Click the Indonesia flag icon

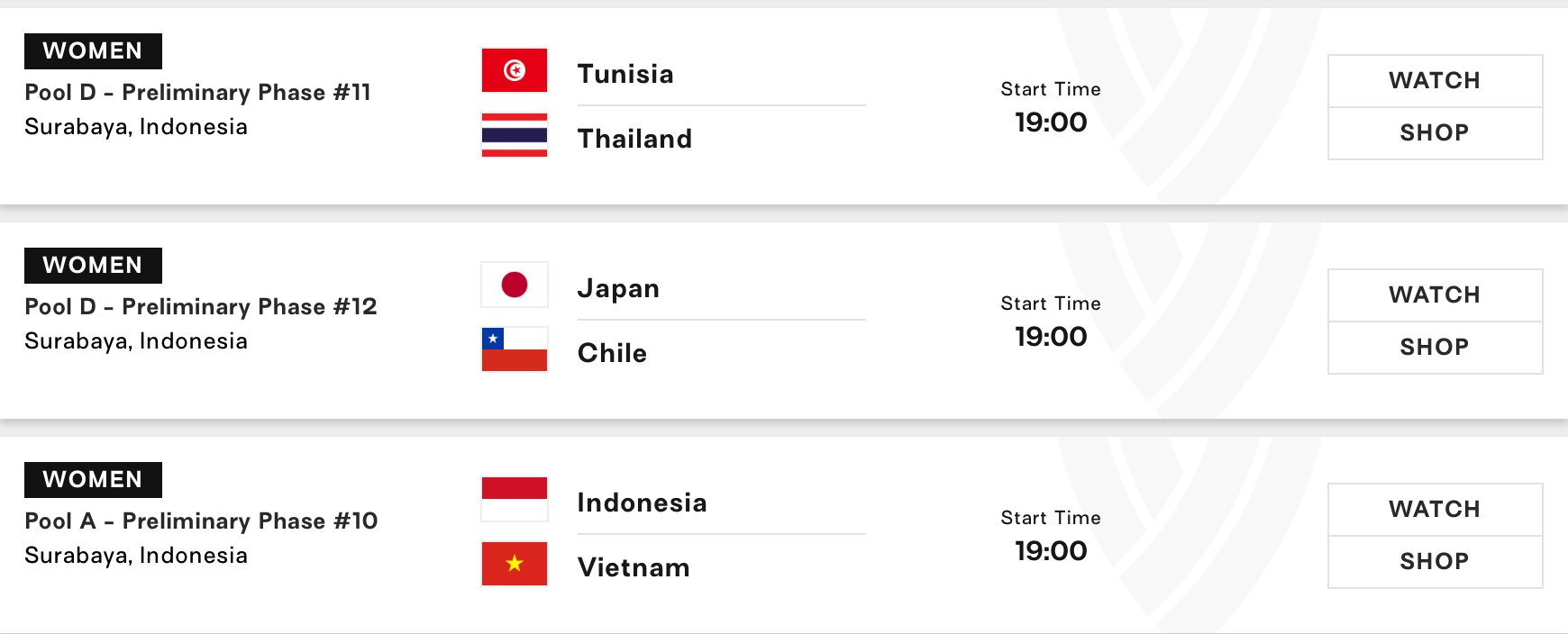[x=515, y=499]
